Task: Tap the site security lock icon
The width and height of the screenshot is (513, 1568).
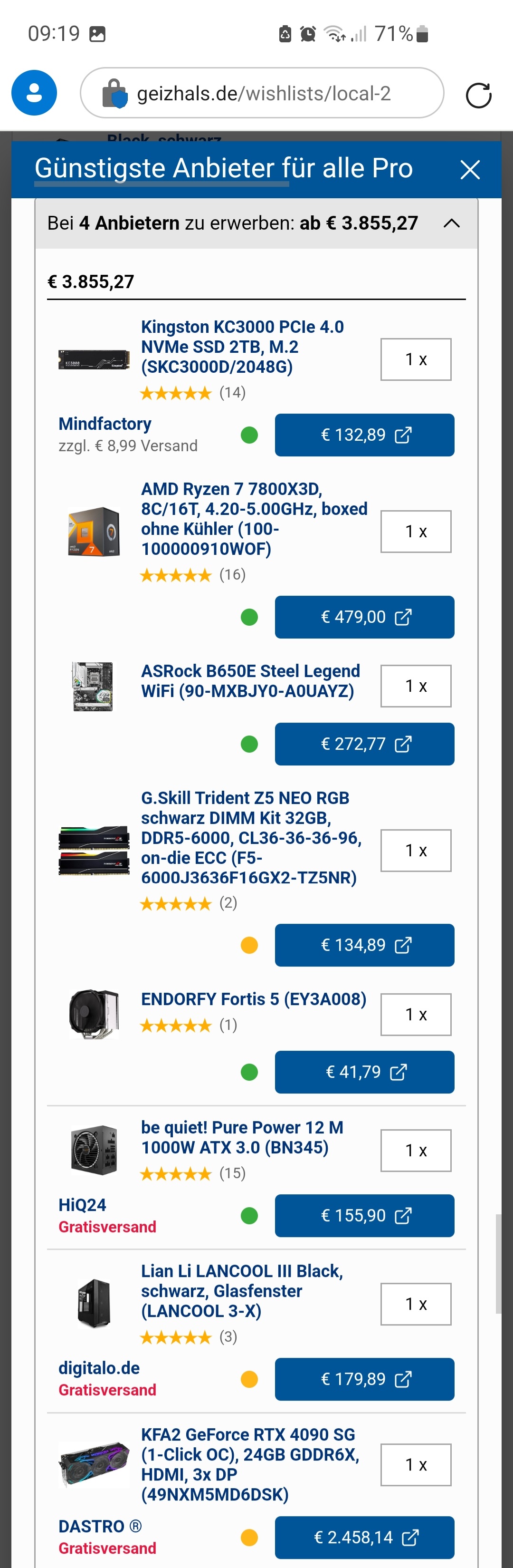Action: pos(114,94)
